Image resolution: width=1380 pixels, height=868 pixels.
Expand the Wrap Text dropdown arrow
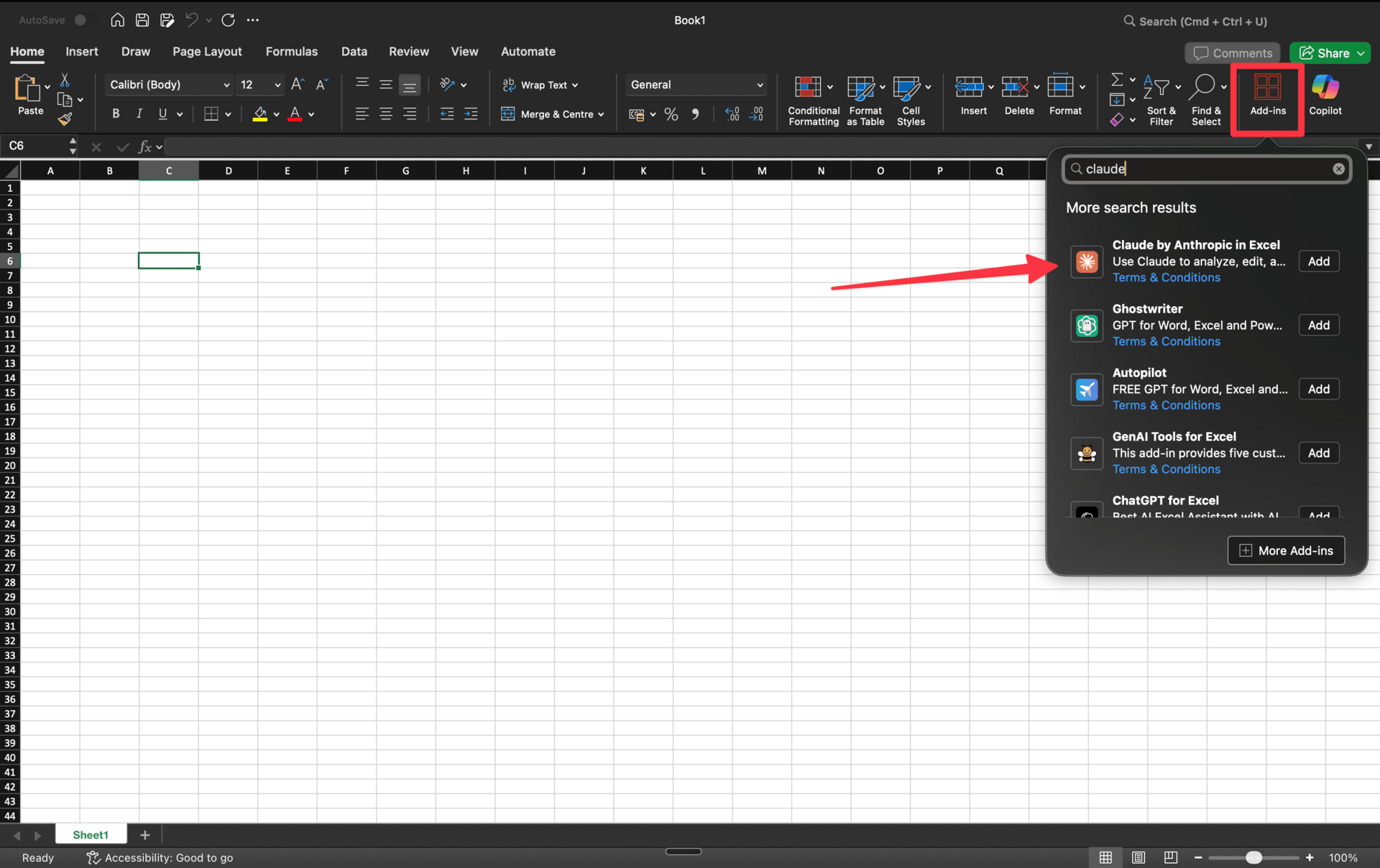click(575, 86)
